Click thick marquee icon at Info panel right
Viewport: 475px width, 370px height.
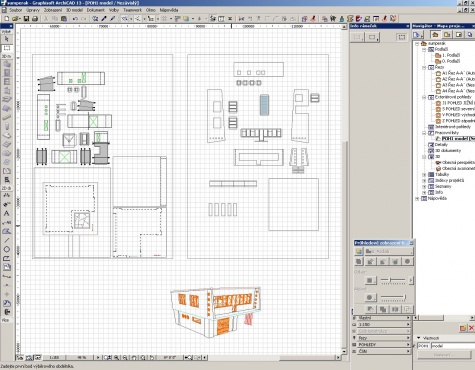click(x=402, y=37)
